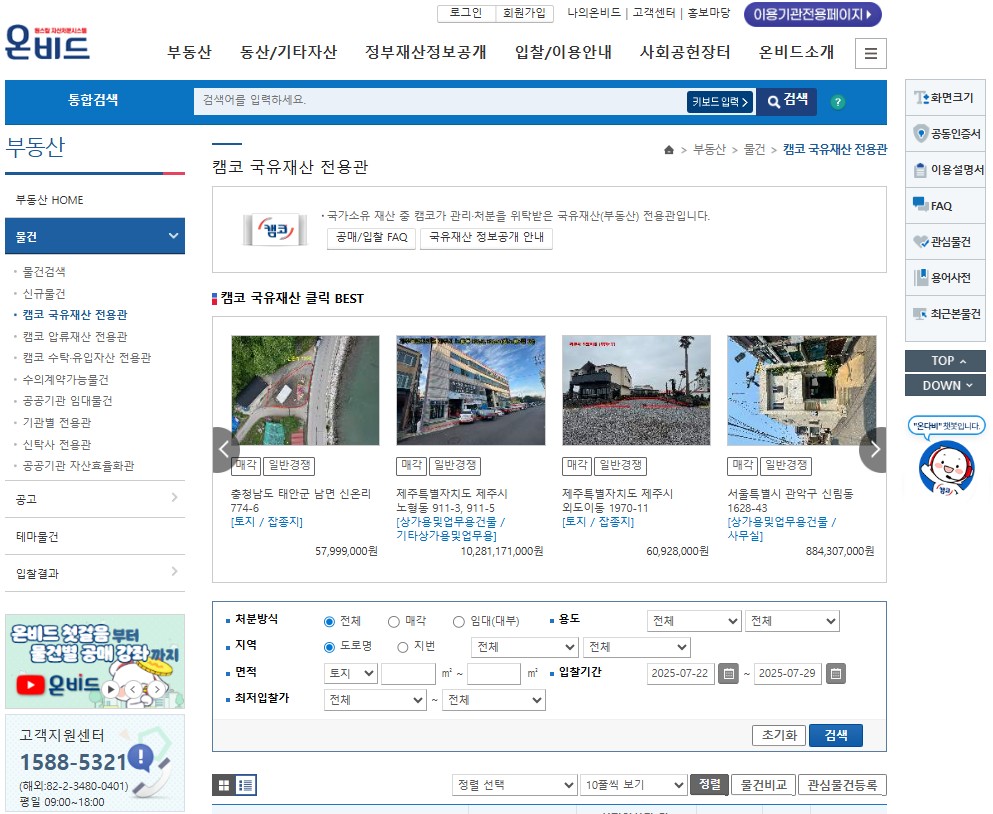Click the 로그인 button
Image resolution: width=993 pixels, height=814 pixels.
(x=466, y=13)
